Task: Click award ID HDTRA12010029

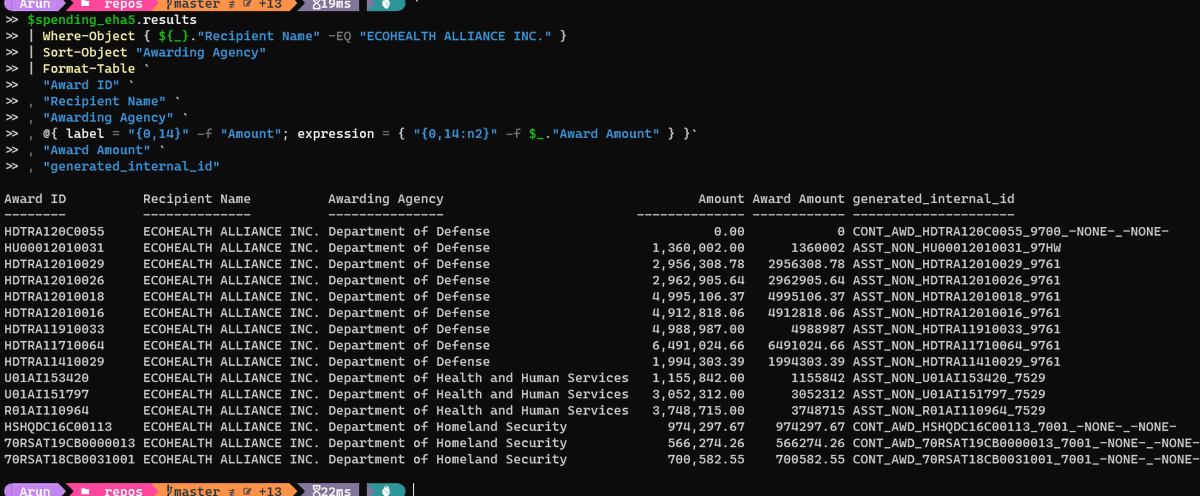Action: point(54,264)
